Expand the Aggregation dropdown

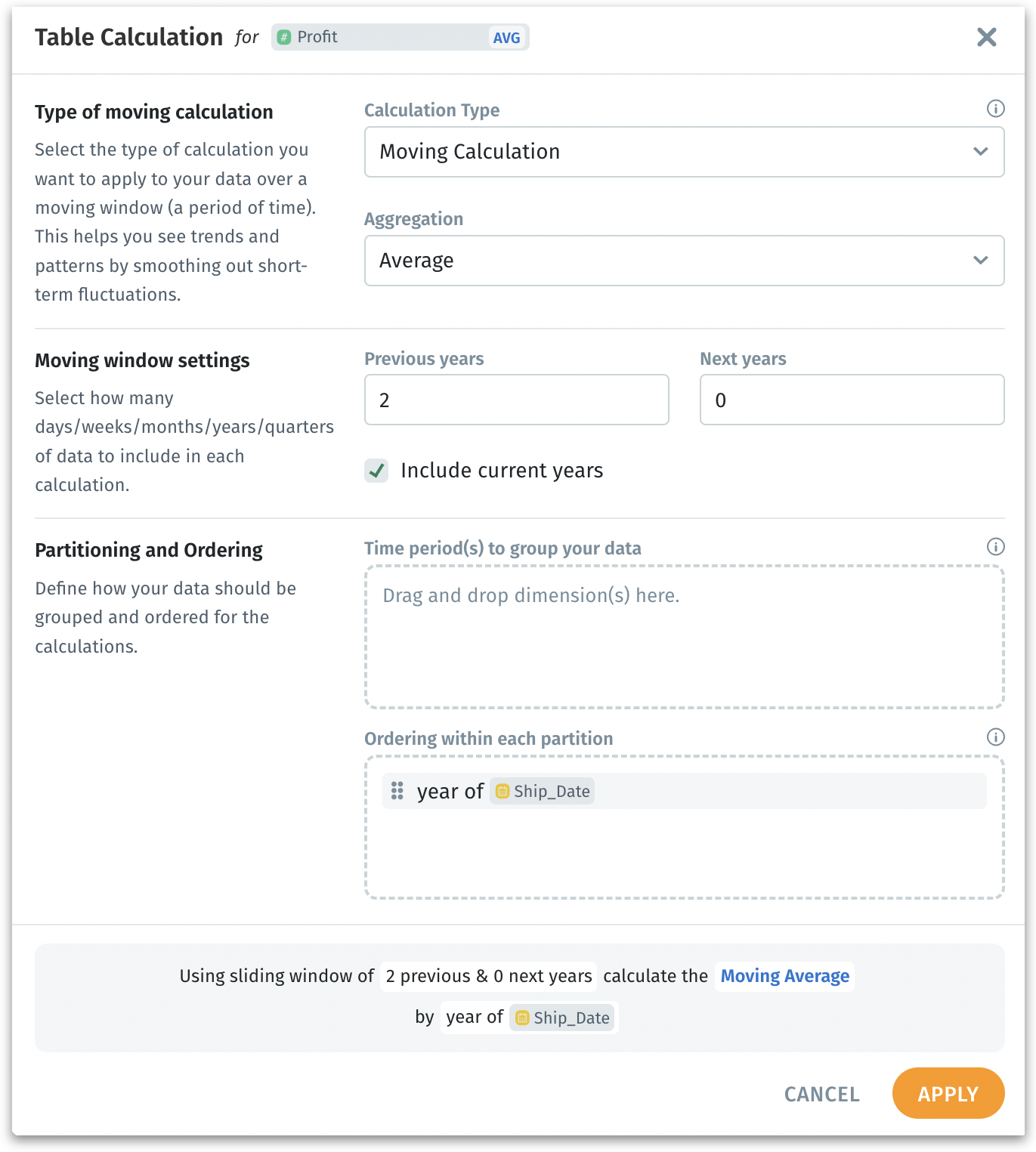684,261
